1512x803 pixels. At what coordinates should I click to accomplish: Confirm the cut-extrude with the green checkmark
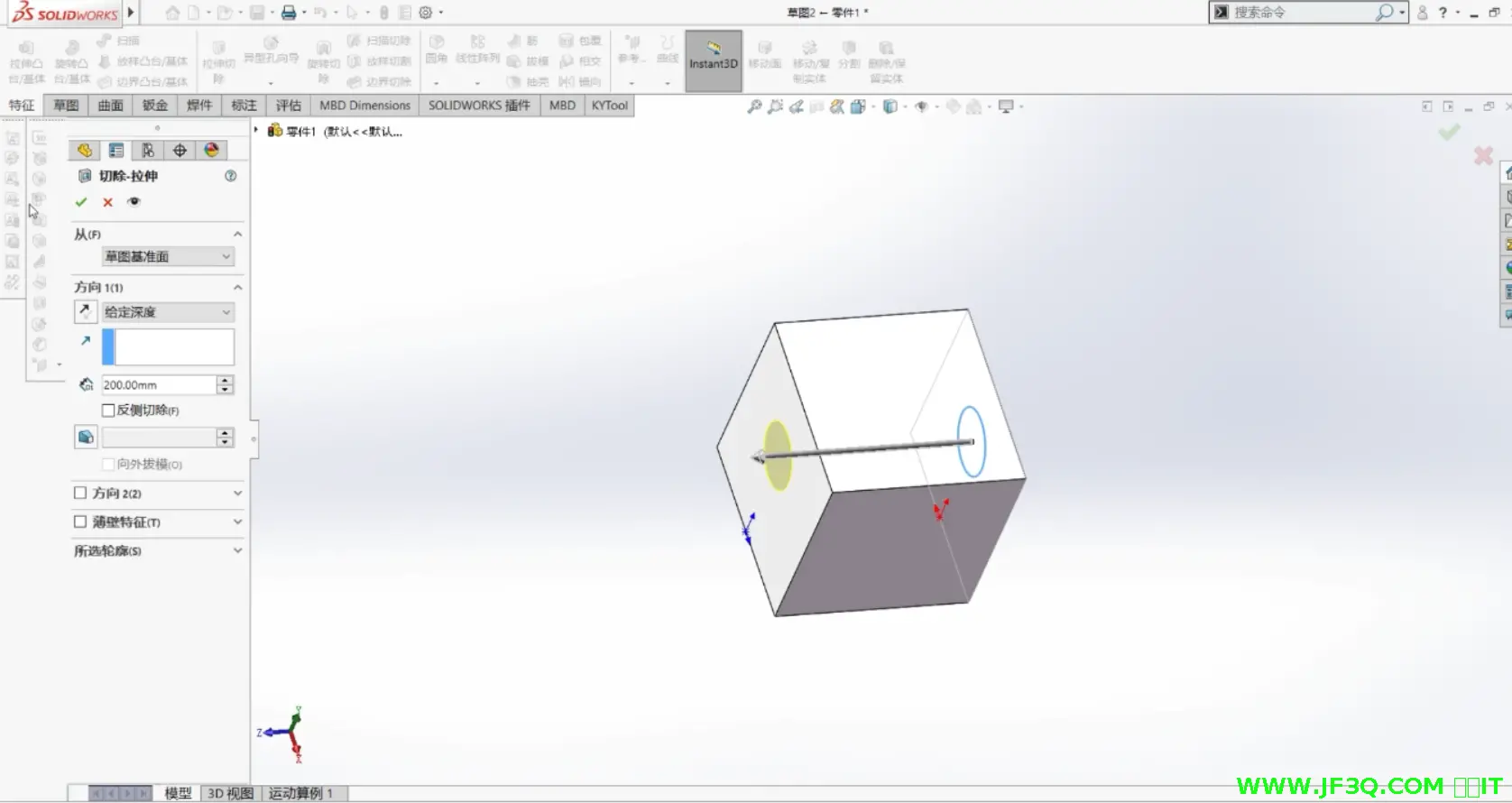tap(81, 202)
